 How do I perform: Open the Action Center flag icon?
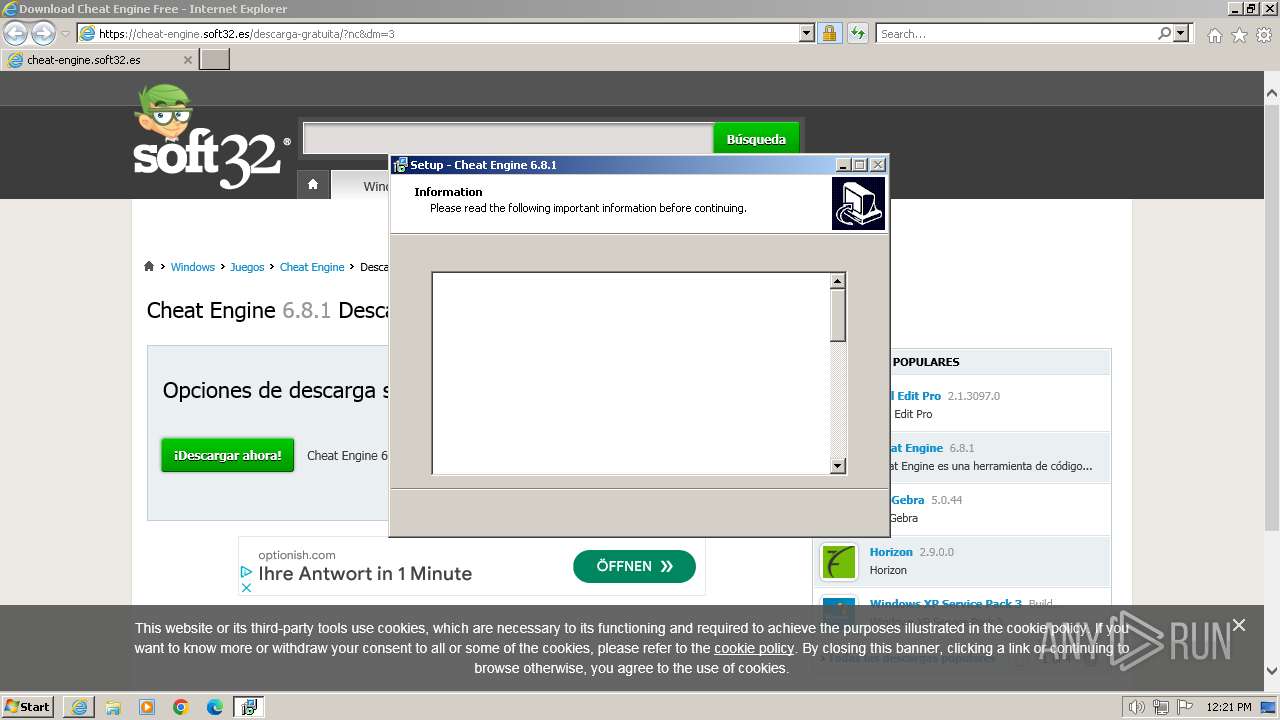tap(1184, 707)
